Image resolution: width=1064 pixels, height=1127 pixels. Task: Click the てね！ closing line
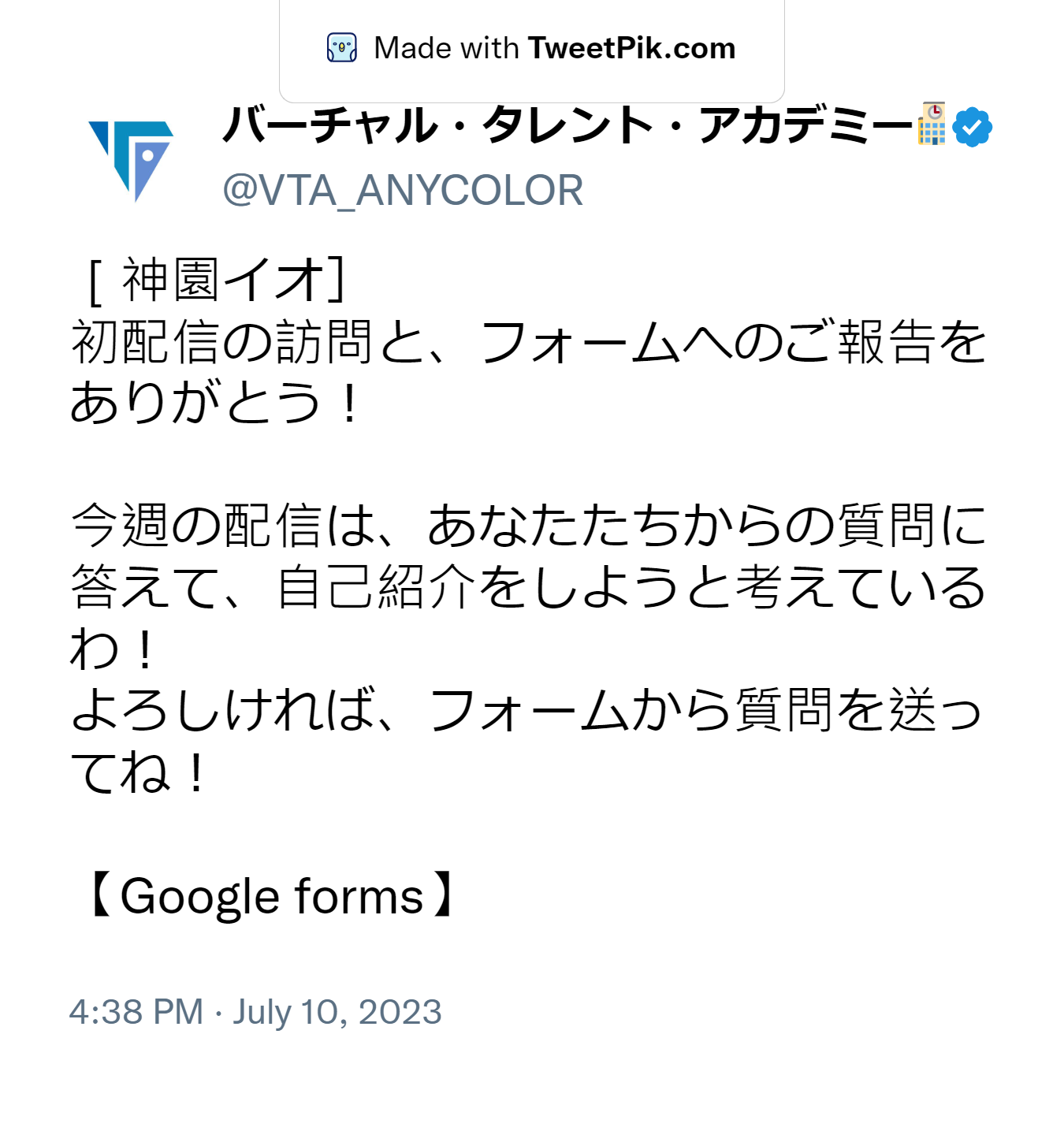[139, 772]
